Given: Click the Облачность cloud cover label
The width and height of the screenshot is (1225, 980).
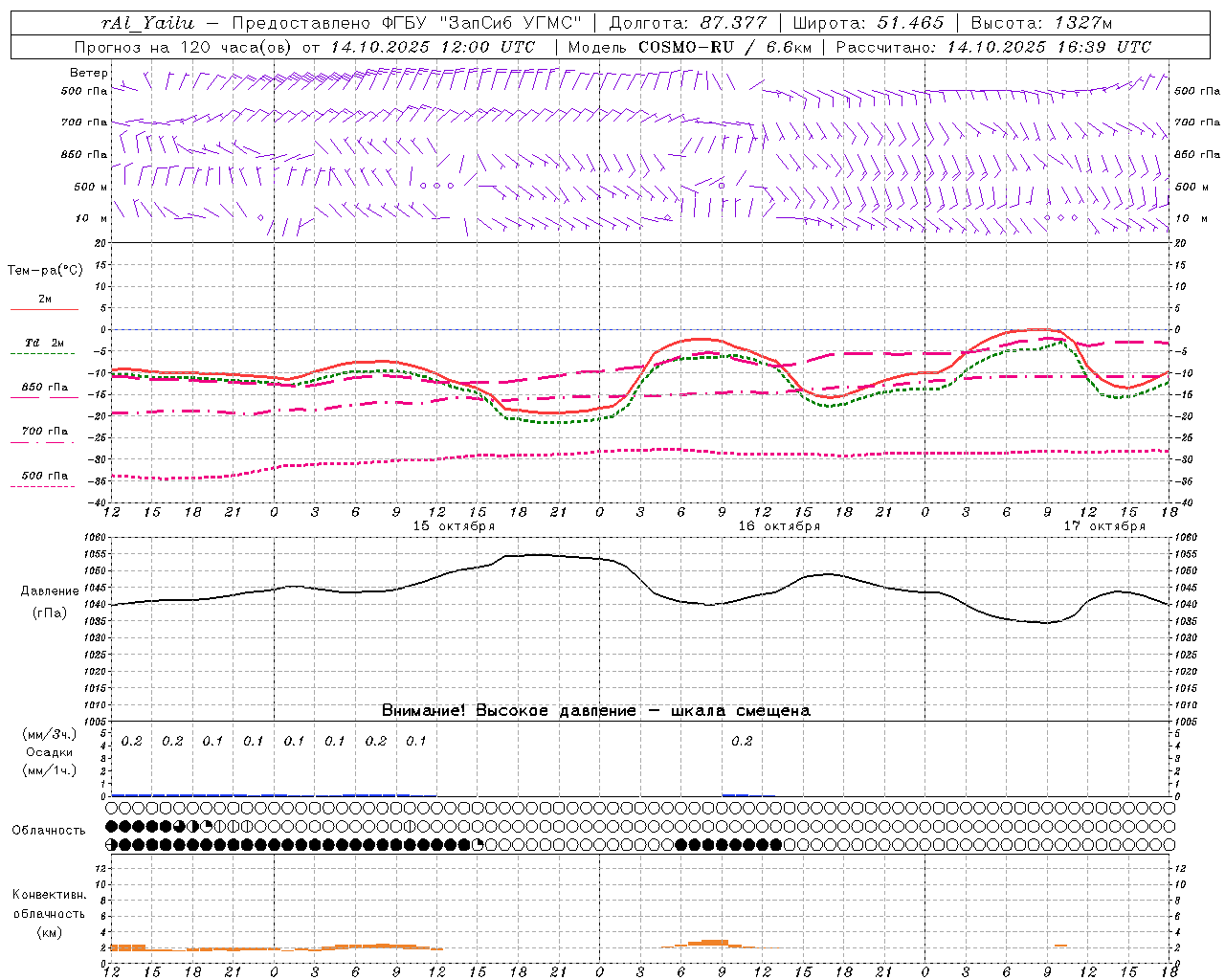Looking at the screenshot, I should coord(49,831).
